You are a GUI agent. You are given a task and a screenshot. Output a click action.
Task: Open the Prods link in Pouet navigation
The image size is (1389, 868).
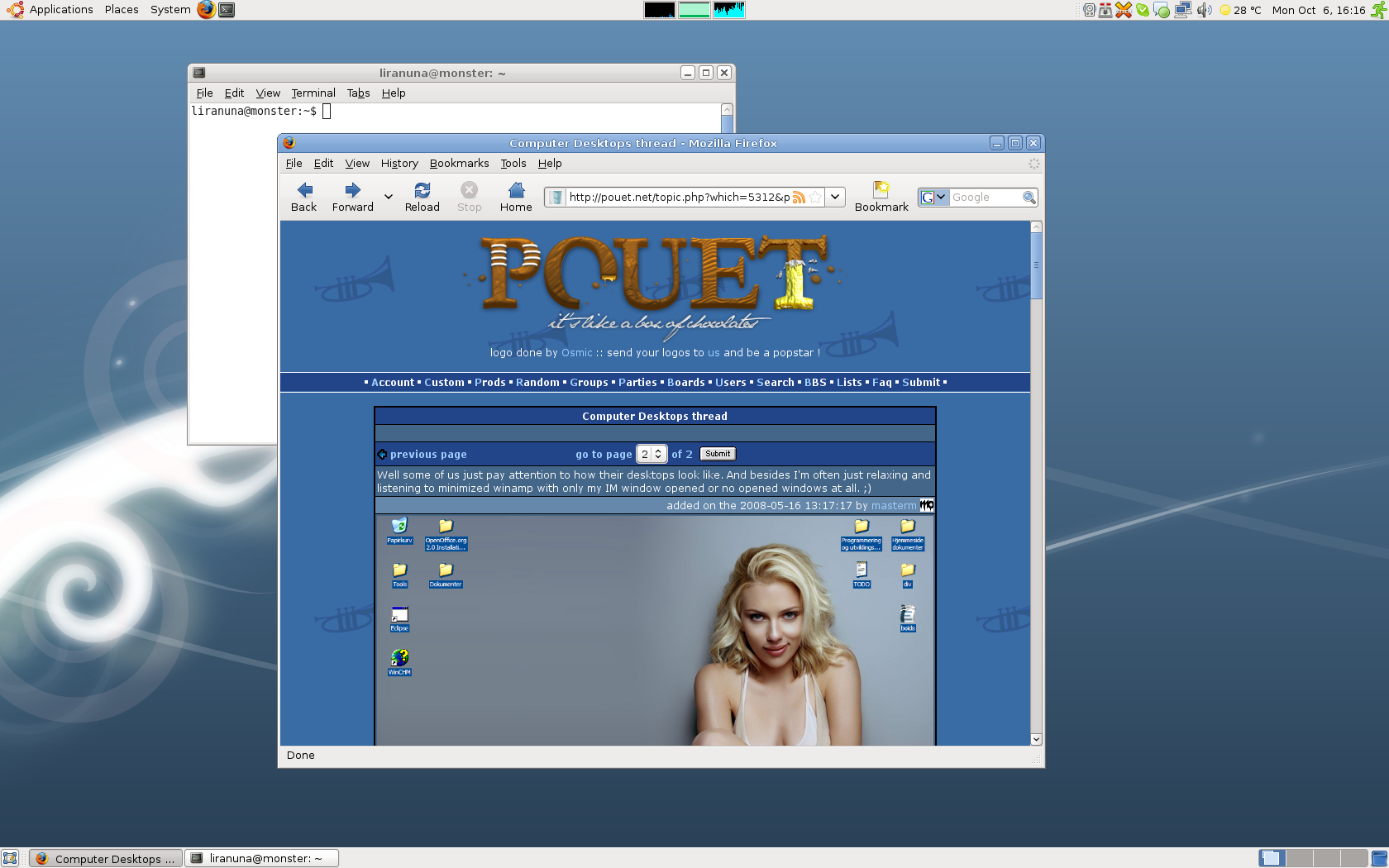coord(490,382)
